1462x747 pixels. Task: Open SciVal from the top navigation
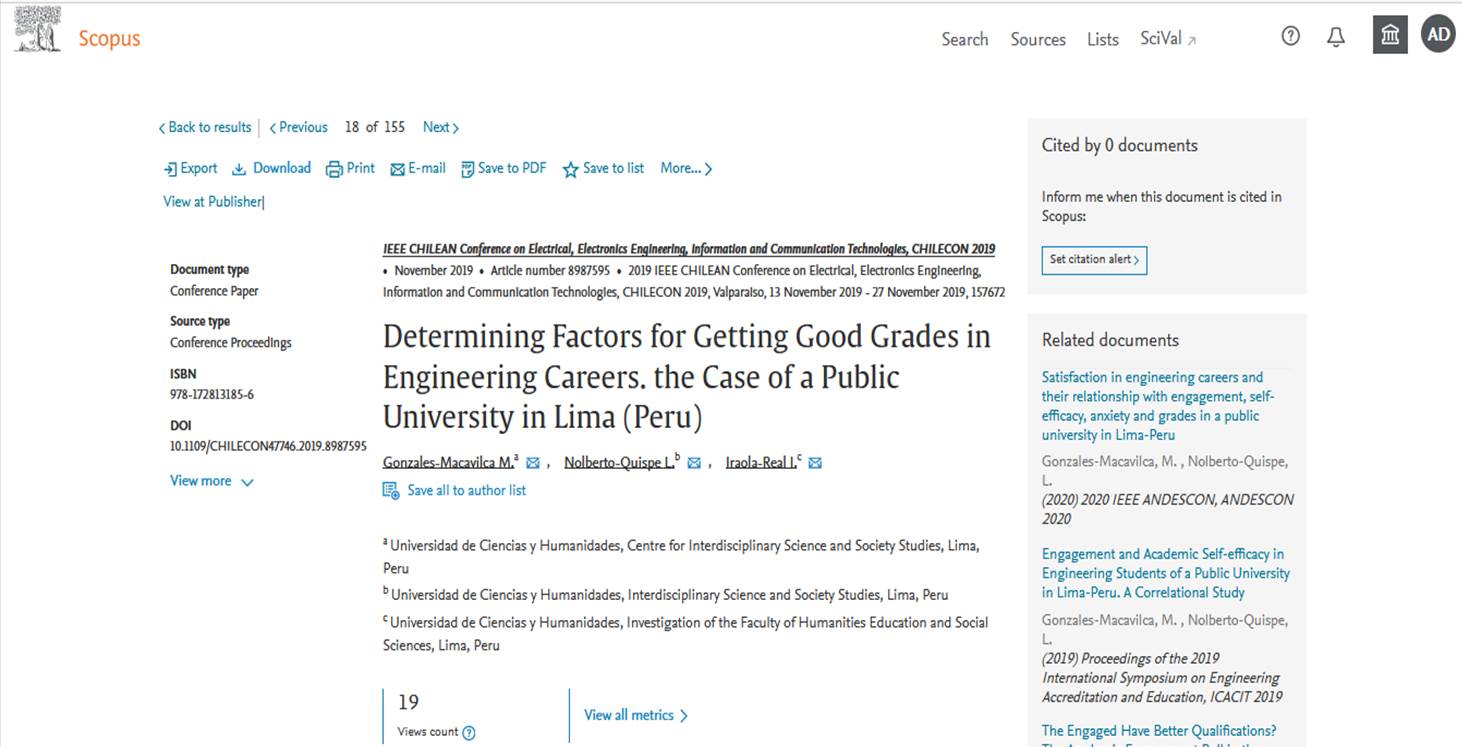click(x=1168, y=39)
